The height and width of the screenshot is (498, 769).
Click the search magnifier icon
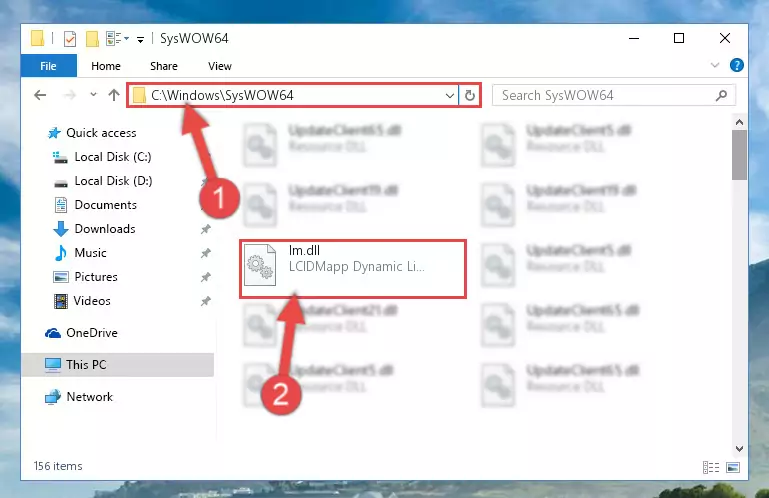[721, 95]
